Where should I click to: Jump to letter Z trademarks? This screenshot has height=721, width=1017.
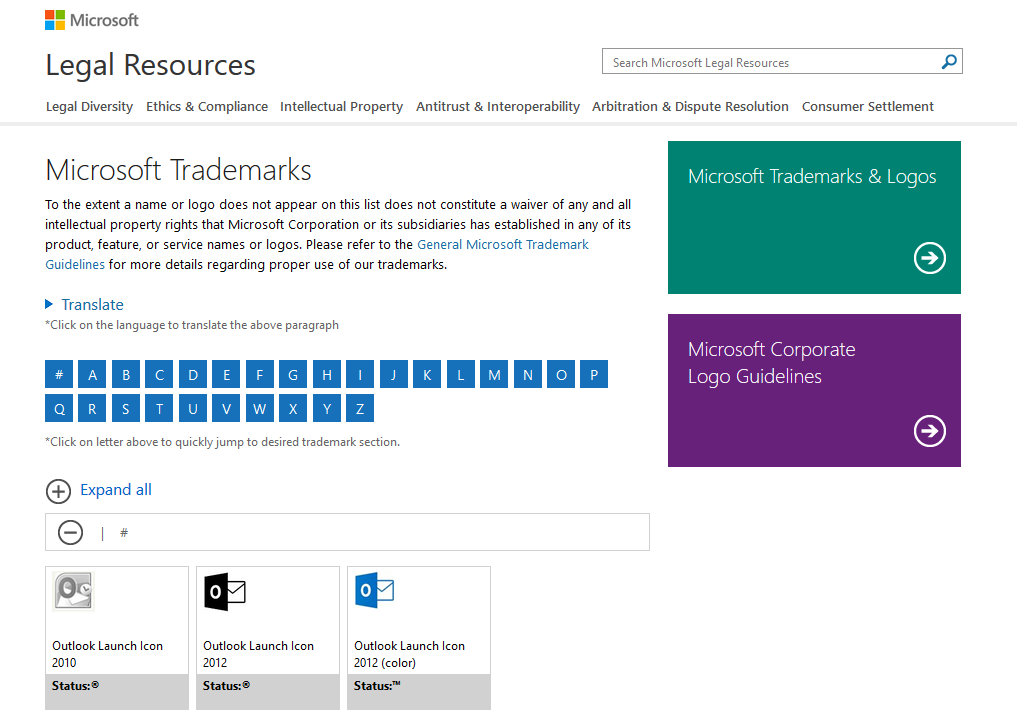(360, 408)
